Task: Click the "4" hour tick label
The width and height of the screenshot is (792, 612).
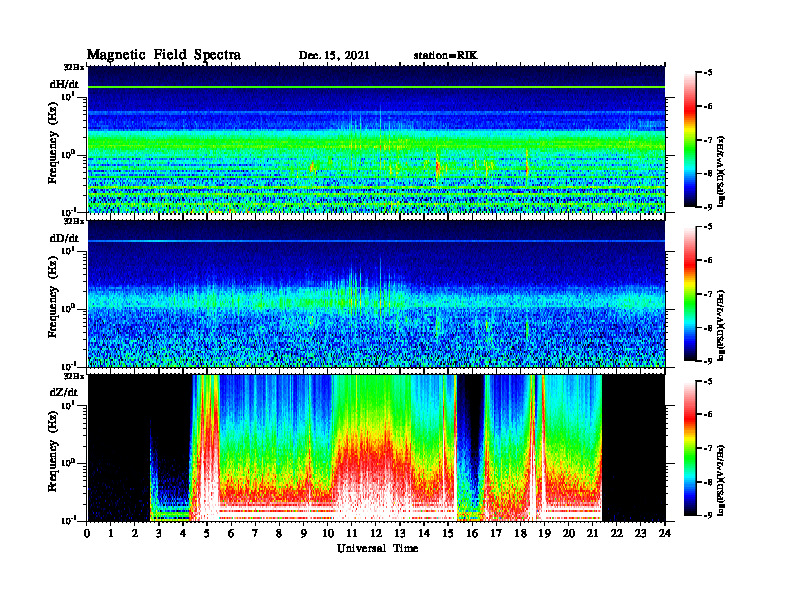Action: (x=183, y=534)
